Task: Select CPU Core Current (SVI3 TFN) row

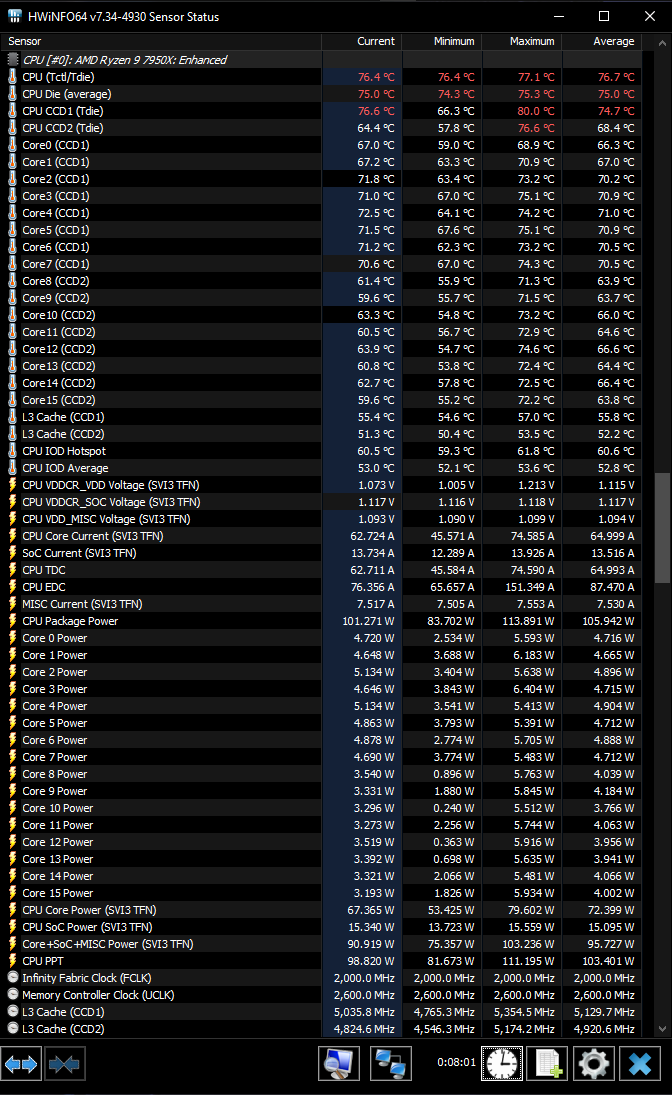Action: [321, 536]
